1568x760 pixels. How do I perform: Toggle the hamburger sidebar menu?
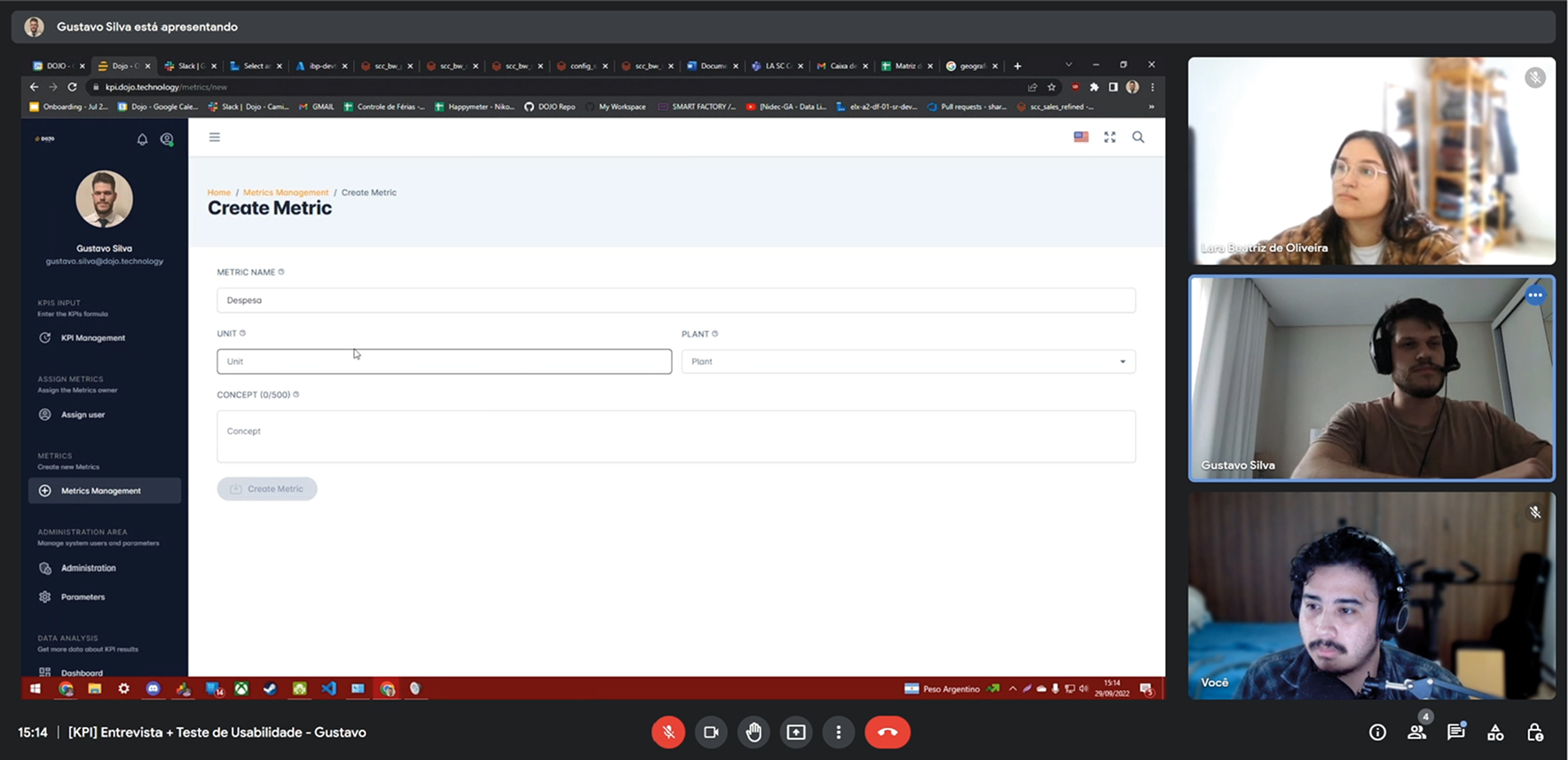pos(215,137)
